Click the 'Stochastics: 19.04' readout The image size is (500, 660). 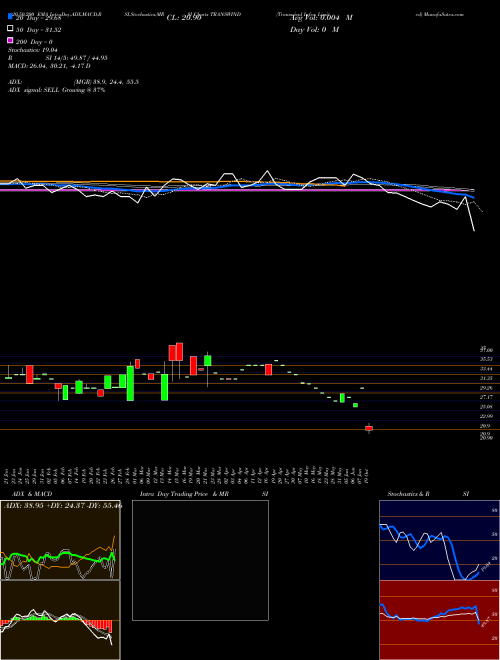point(33,50)
